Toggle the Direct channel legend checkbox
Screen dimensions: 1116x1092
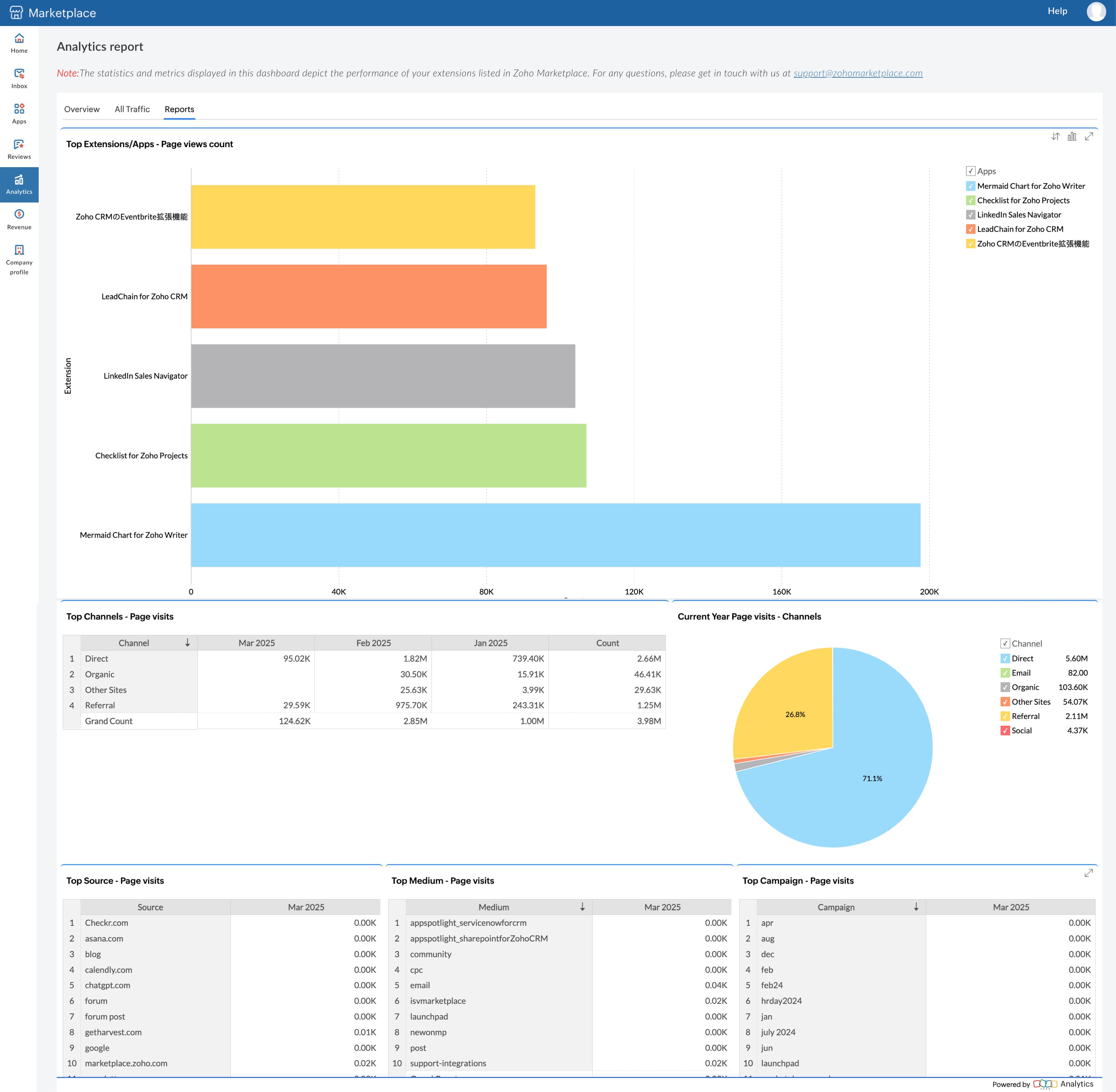click(1005, 658)
